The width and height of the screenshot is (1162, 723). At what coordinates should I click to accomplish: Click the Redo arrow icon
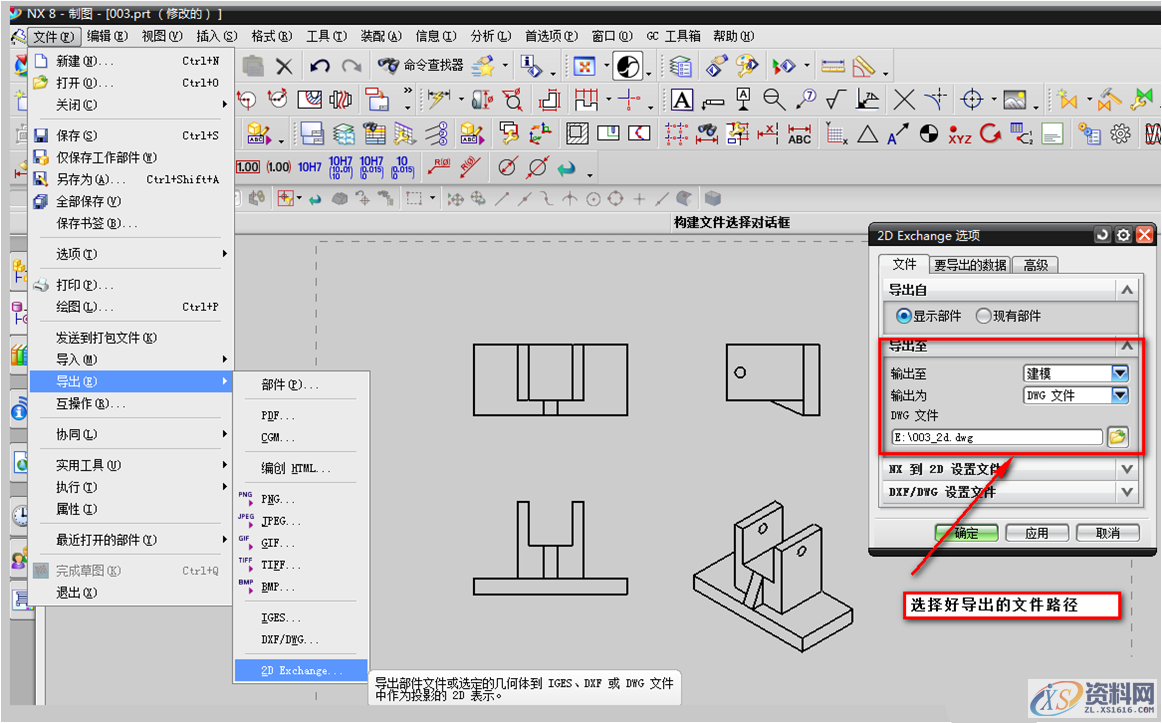351,66
